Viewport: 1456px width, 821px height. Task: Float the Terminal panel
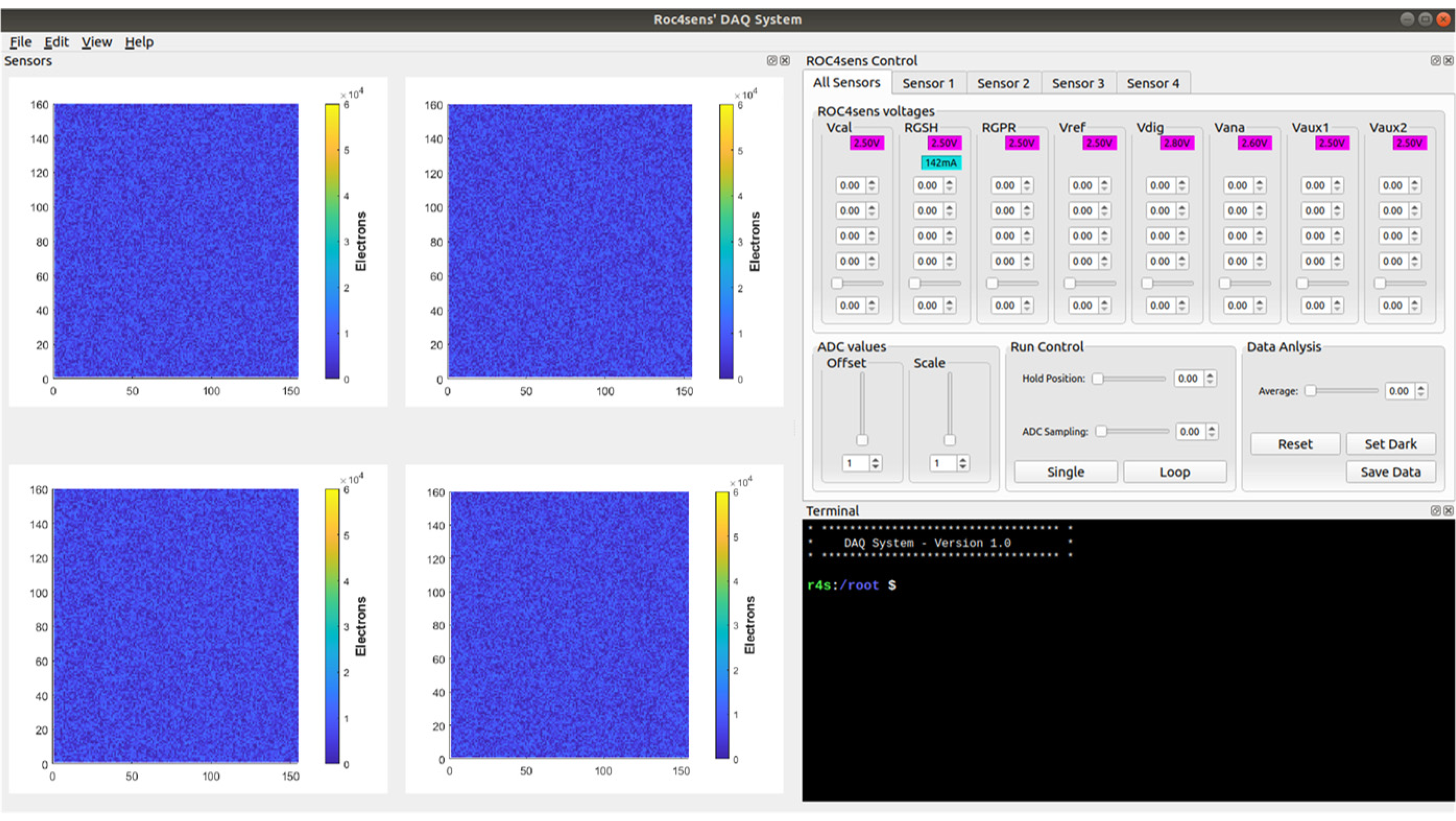pos(1435,511)
